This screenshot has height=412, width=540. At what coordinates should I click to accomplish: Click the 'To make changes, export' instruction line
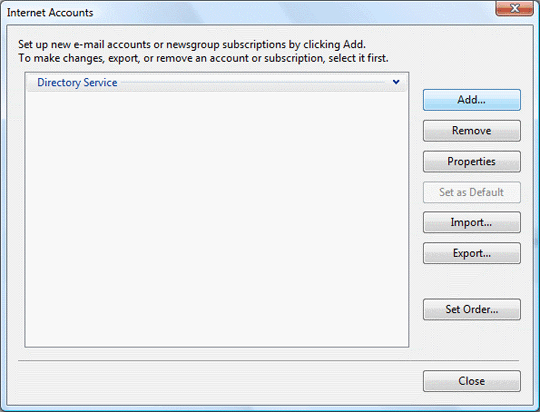(203, 58)
